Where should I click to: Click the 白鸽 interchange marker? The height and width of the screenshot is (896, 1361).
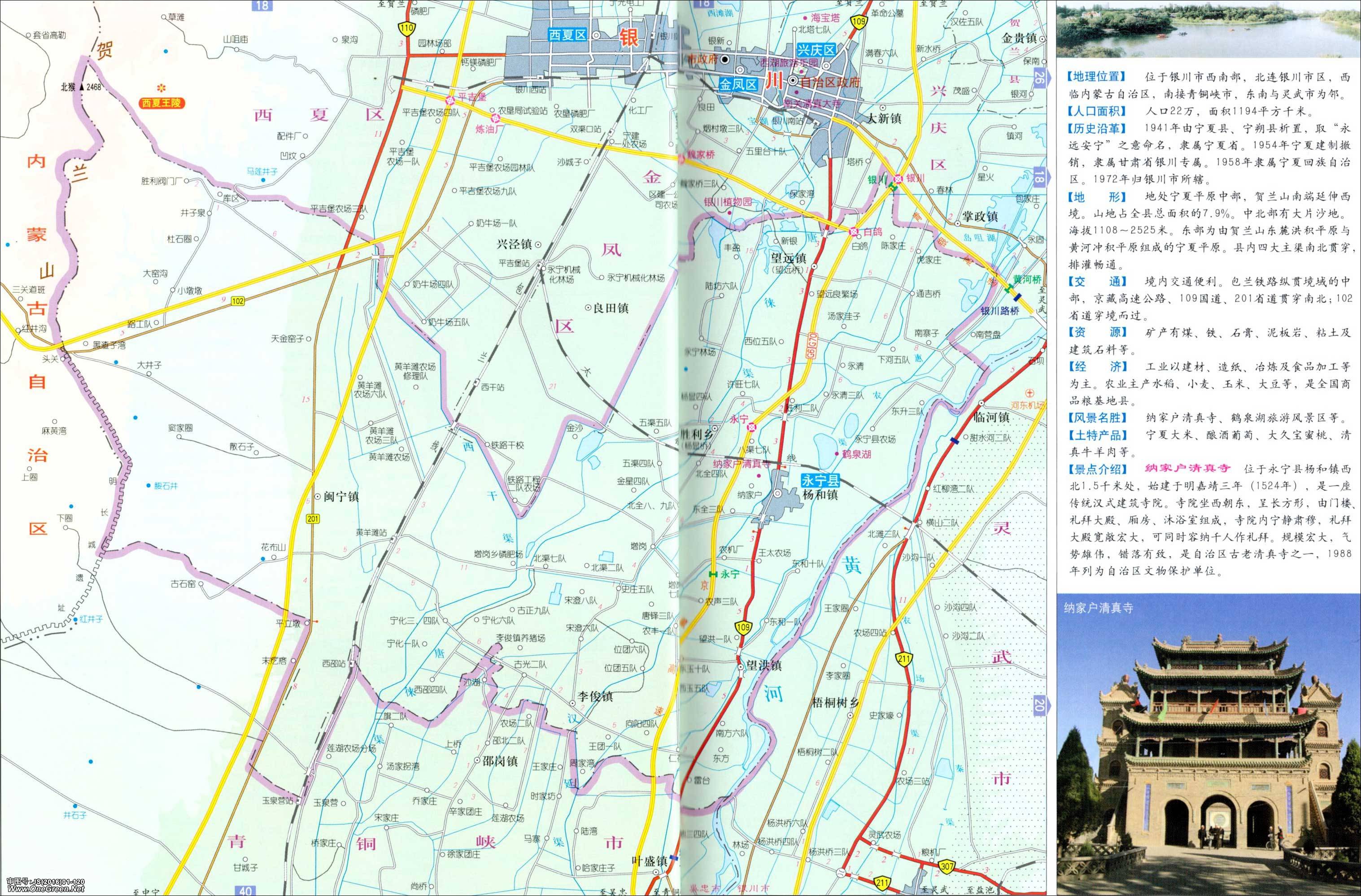coord(854,231)
